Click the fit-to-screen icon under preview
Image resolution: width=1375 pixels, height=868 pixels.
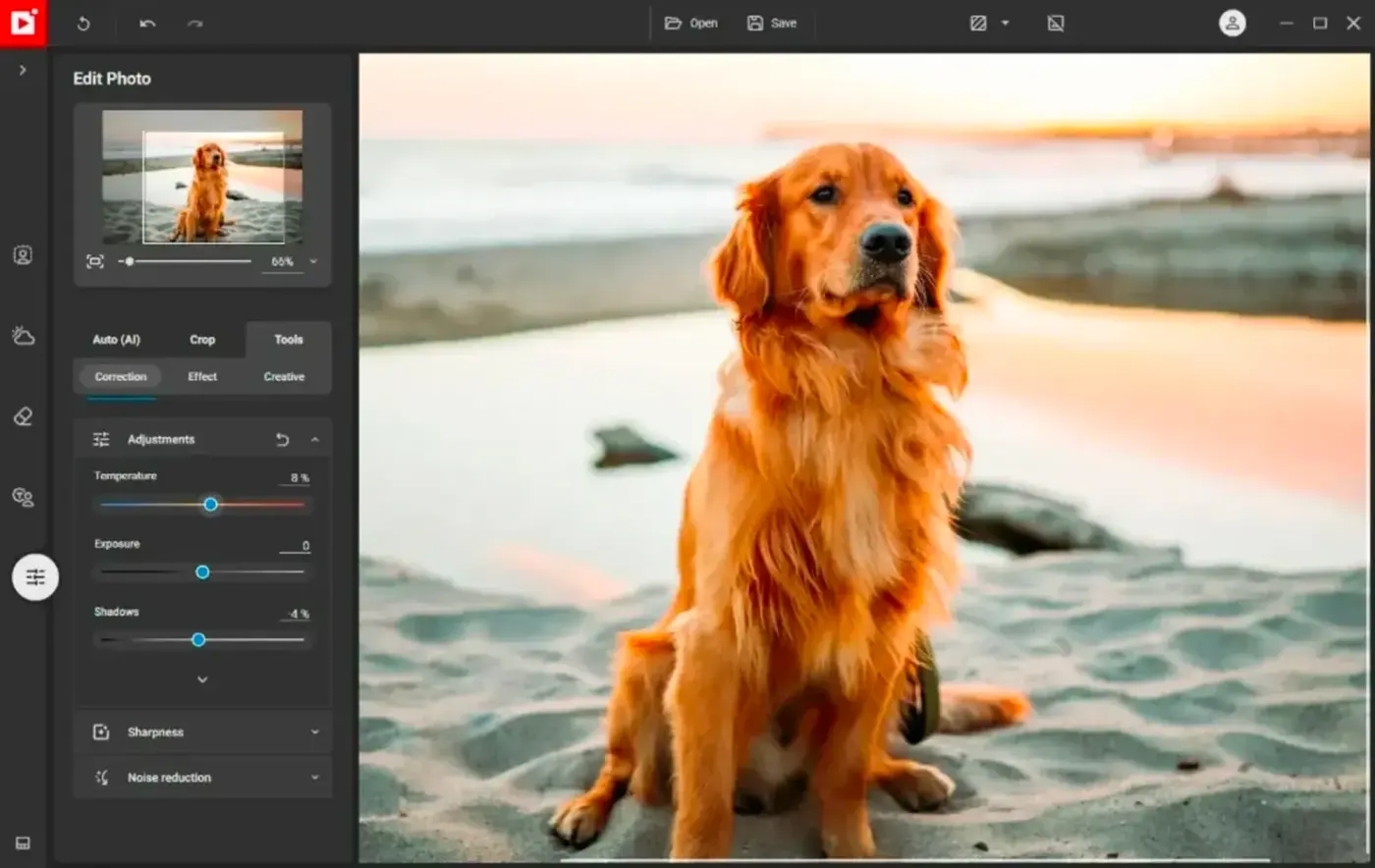coord(95,261)
